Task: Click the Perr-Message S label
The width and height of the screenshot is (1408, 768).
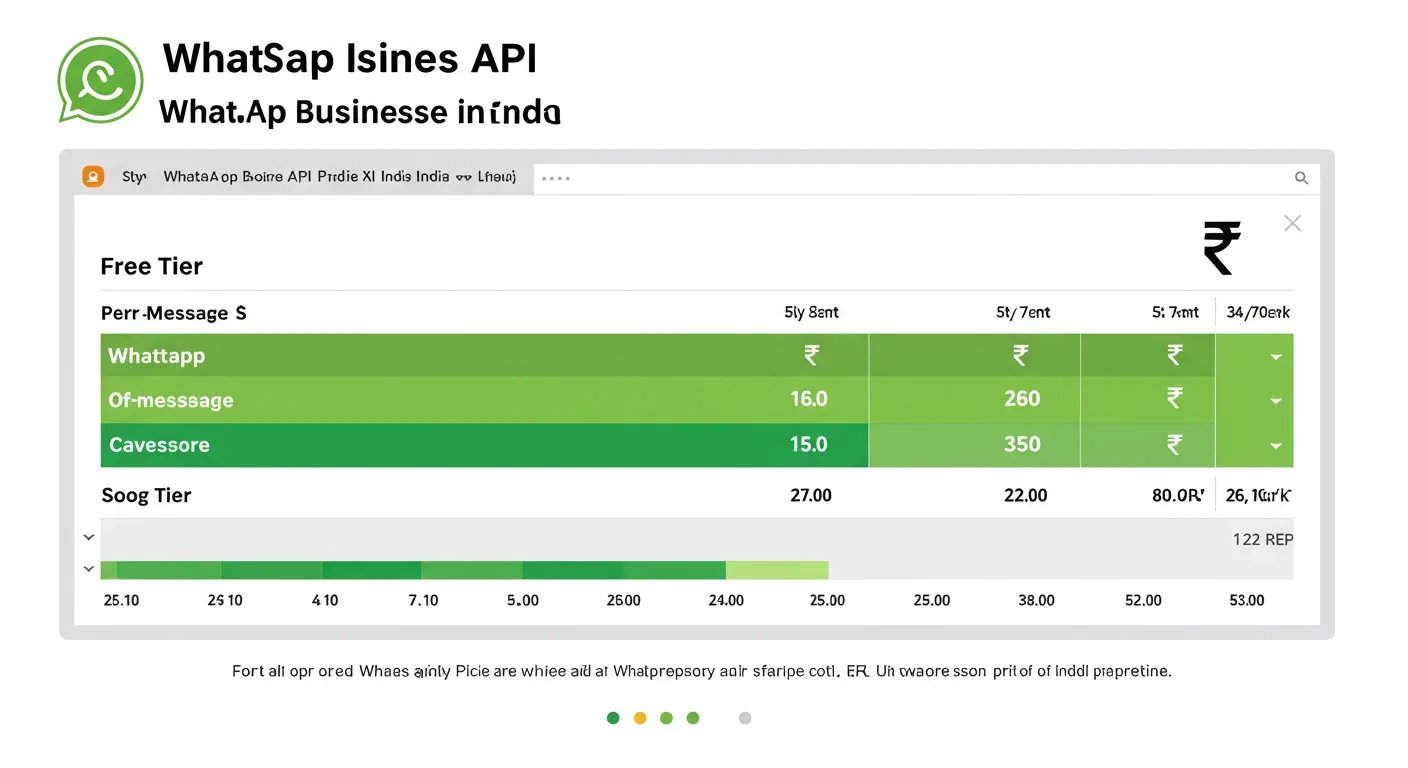Action: (174, 313)
